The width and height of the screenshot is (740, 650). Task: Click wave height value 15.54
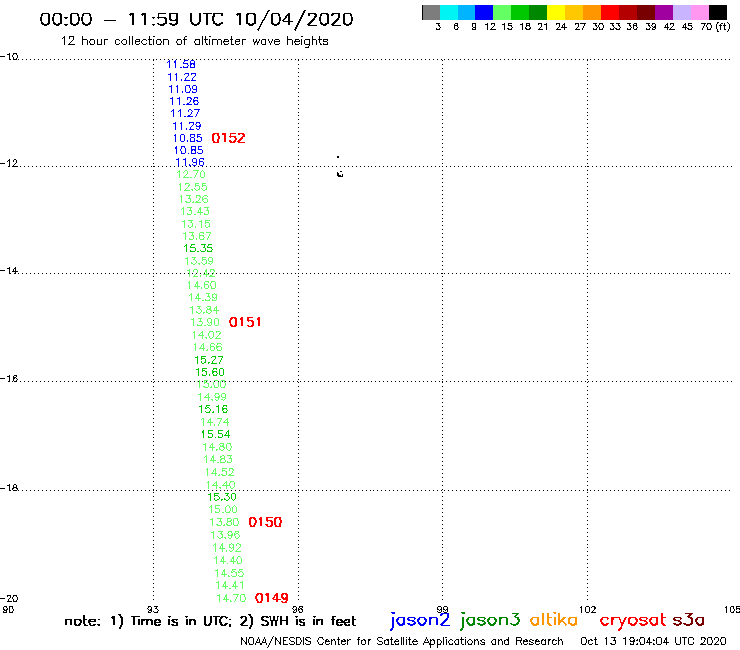point(215,434)
